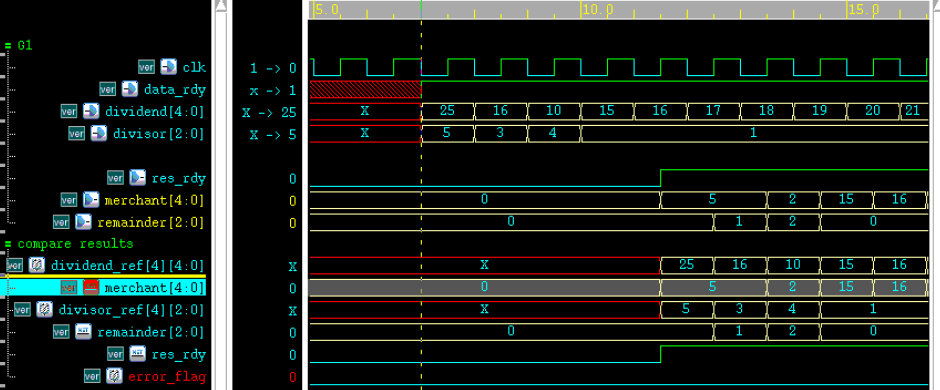Select the divisor[2:0] signal name

coord(158,134)
